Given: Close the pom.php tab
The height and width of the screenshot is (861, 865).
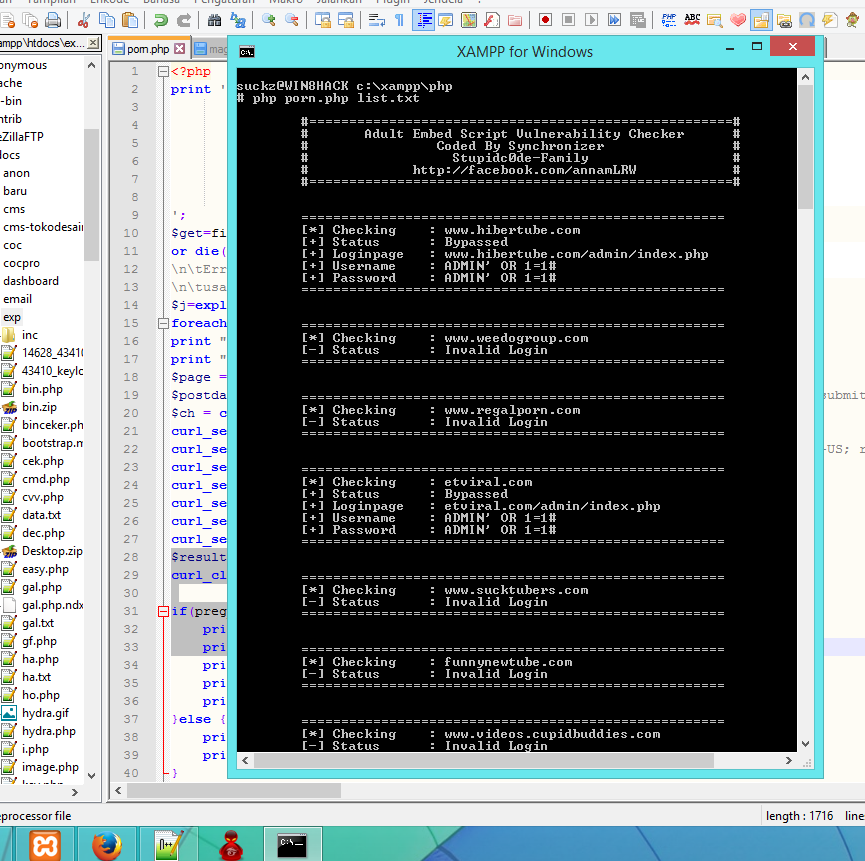Looking at the screenshot, I should 179,49.
